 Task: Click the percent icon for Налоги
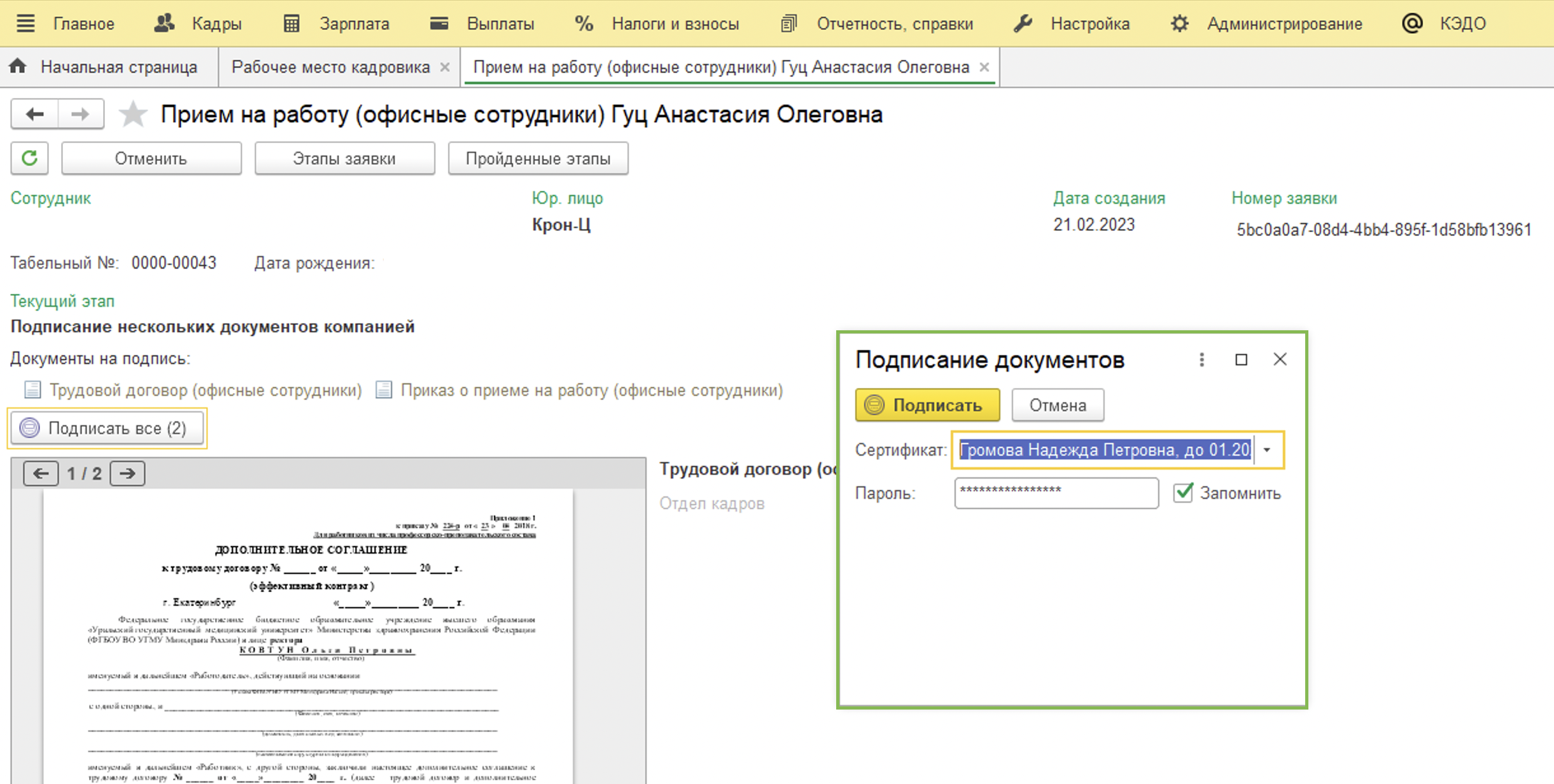584,24
